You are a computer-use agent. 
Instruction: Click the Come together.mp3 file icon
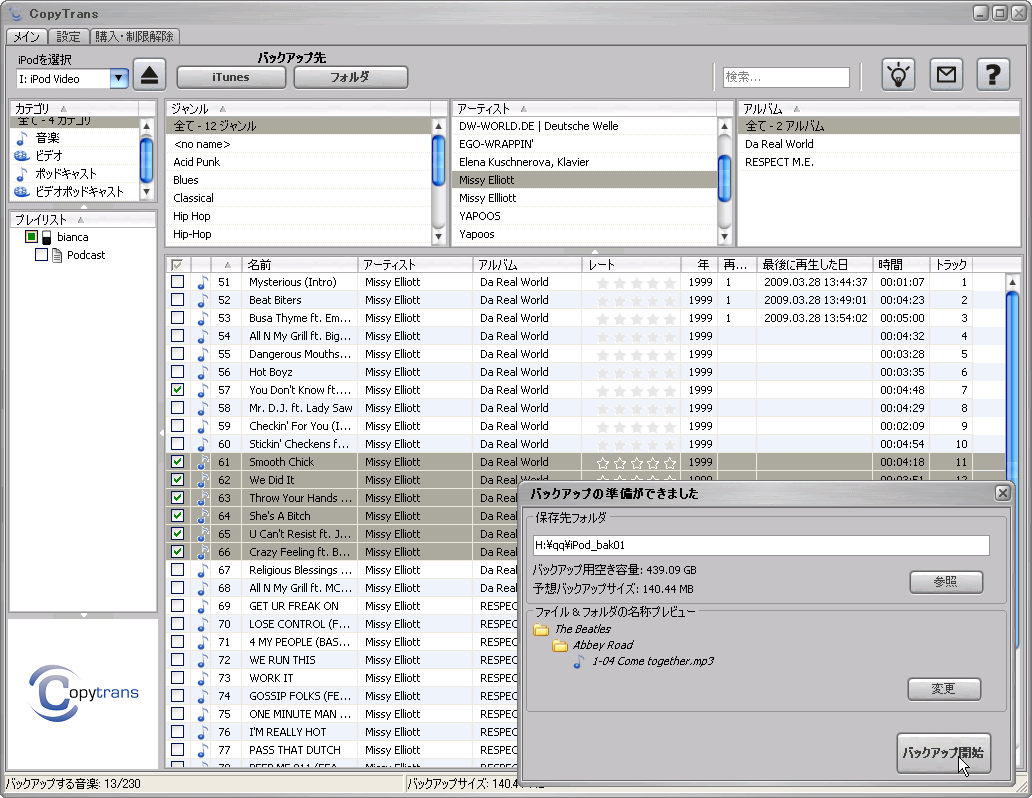[x=579, y=662]
